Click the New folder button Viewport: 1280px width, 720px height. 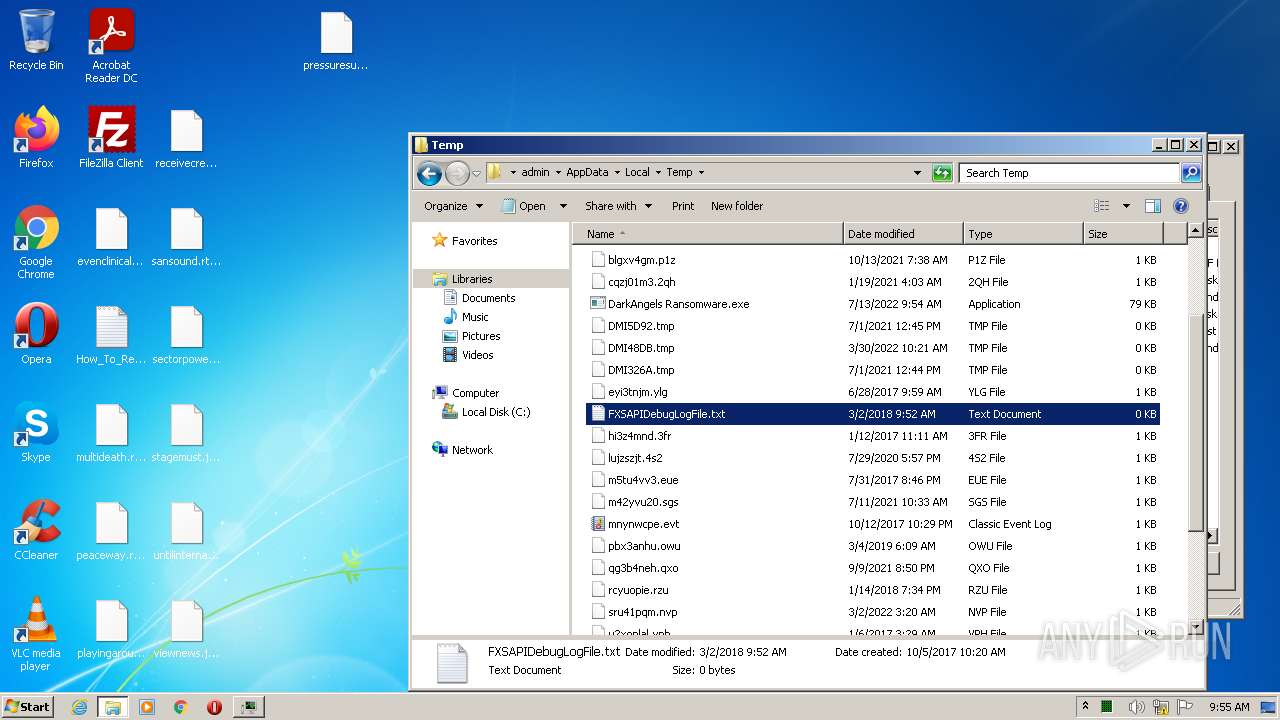tap(737, 206)
